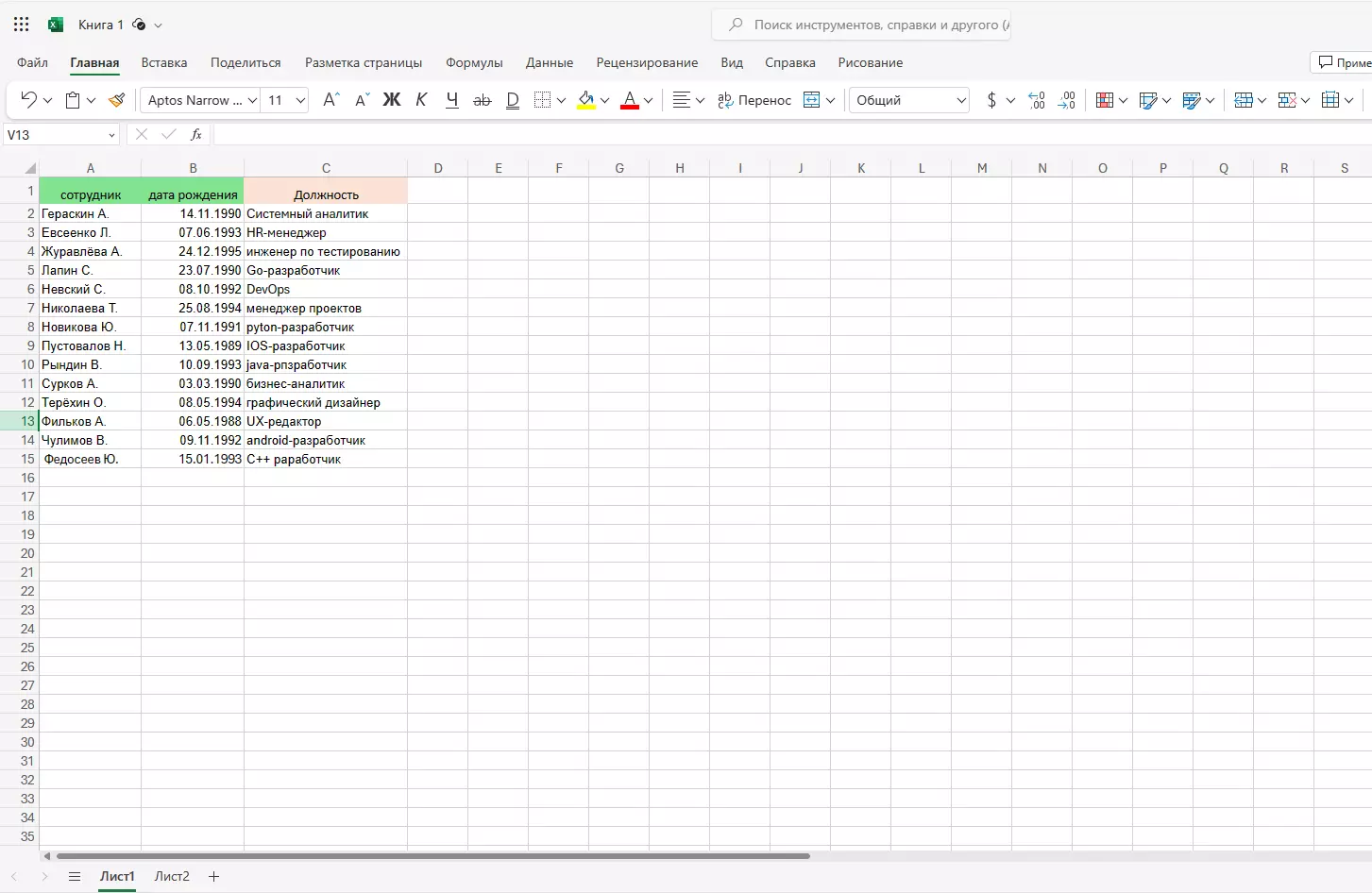Open the font size 11 dropdown
The width and height of the screenshot is (1372, 893).
click(x=300, y=100)
